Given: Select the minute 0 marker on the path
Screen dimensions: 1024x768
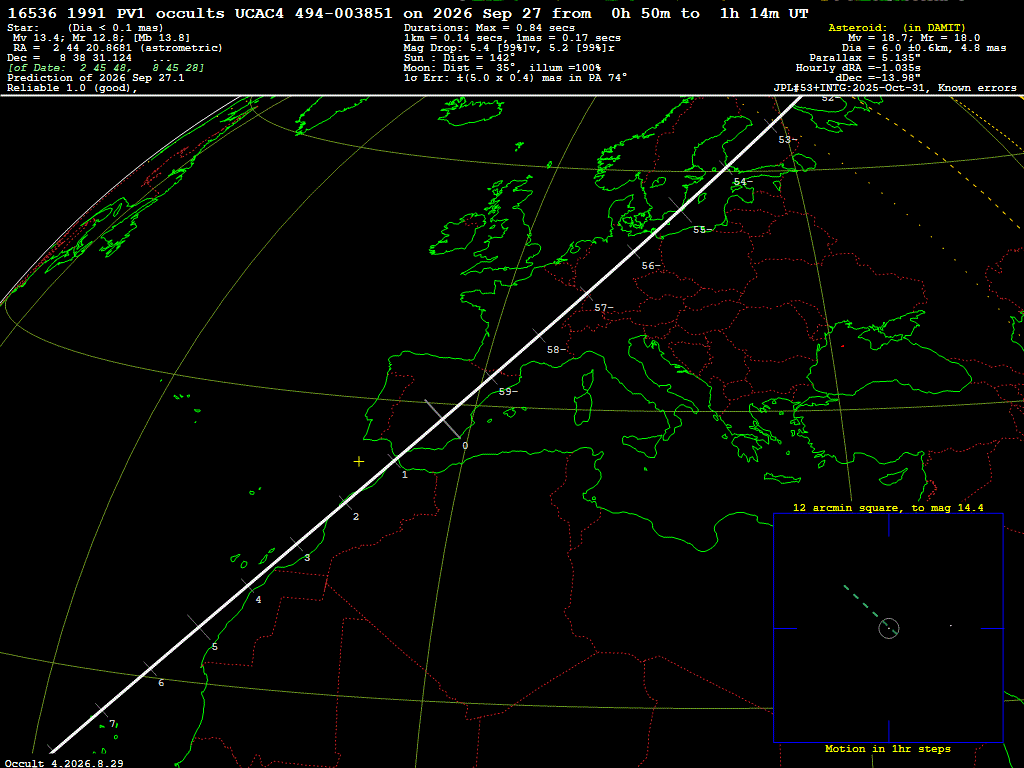Looking at the screenshot, I should click(x=465, y=446).
